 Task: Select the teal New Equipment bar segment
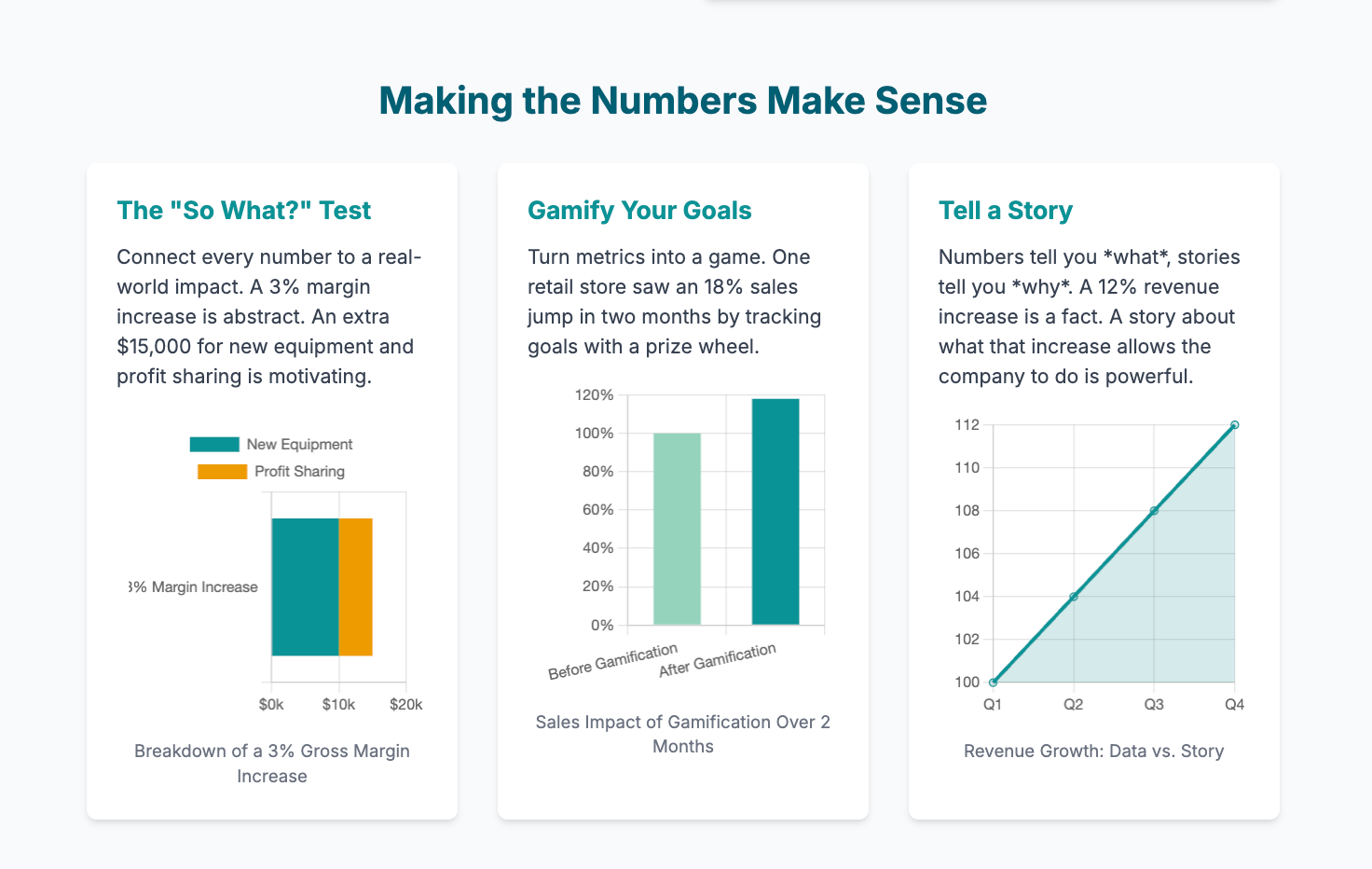305,587
